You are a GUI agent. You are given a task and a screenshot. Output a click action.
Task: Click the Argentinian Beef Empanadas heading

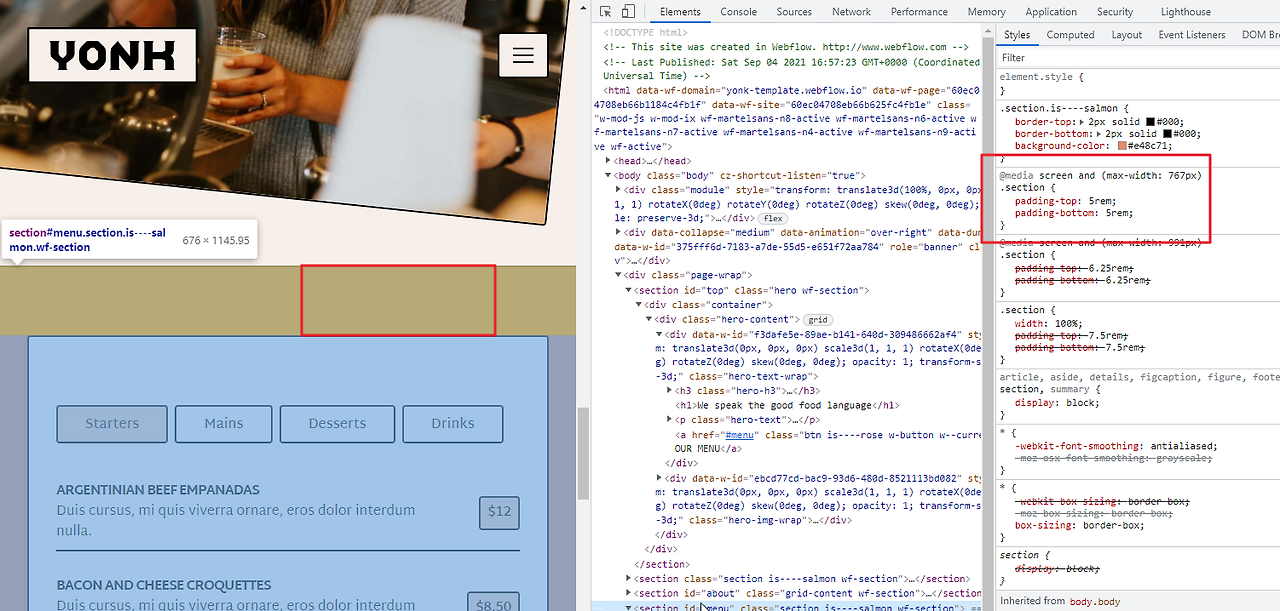click(158, 490)
